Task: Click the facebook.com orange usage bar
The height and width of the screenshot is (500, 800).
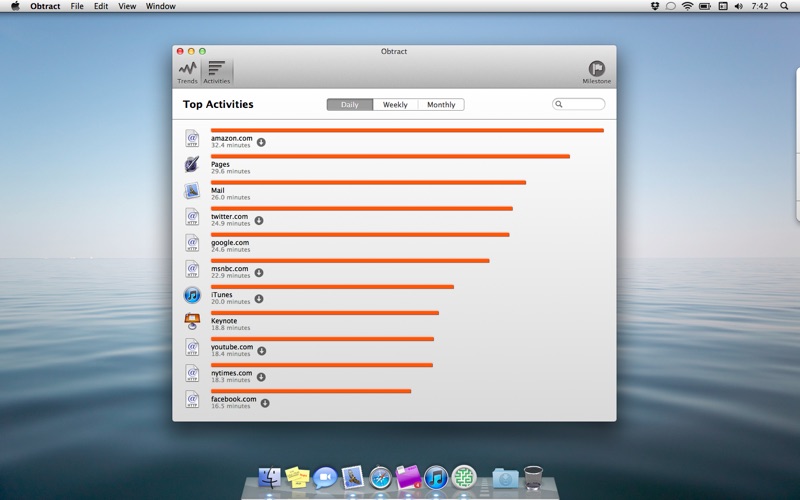Action: 311,391
